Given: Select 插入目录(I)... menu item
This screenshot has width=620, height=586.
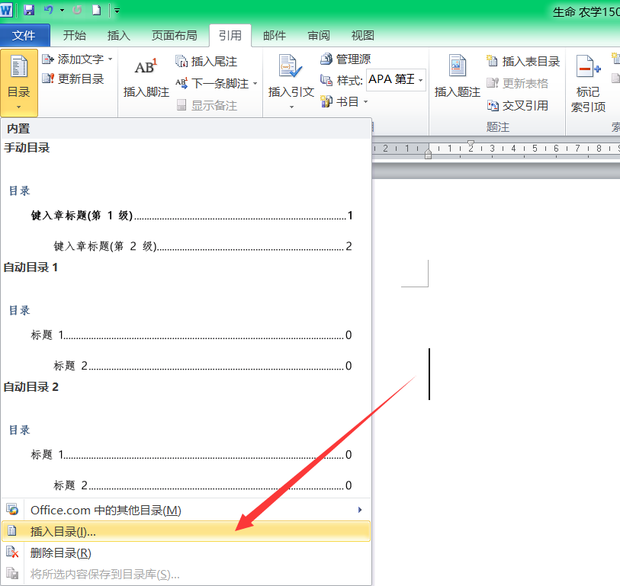Looking at the screenshot, I should [186, 531].
